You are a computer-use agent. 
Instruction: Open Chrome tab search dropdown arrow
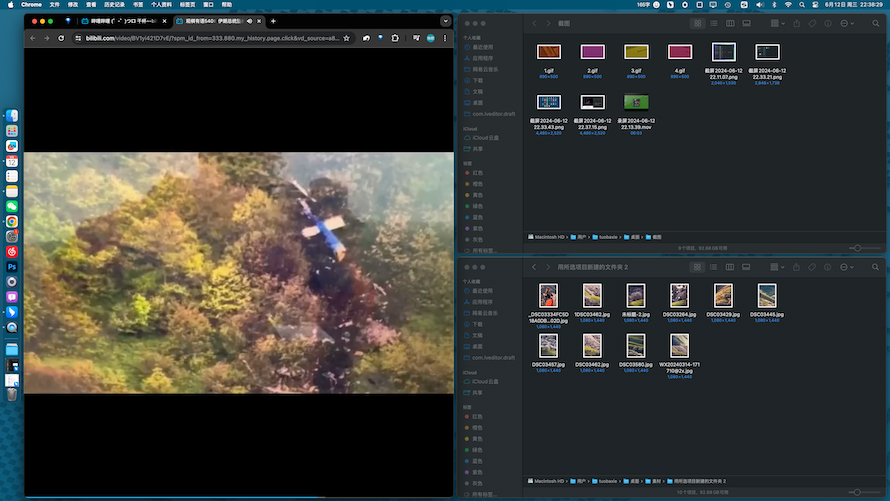pyautogui.click(x=446, y=21)
